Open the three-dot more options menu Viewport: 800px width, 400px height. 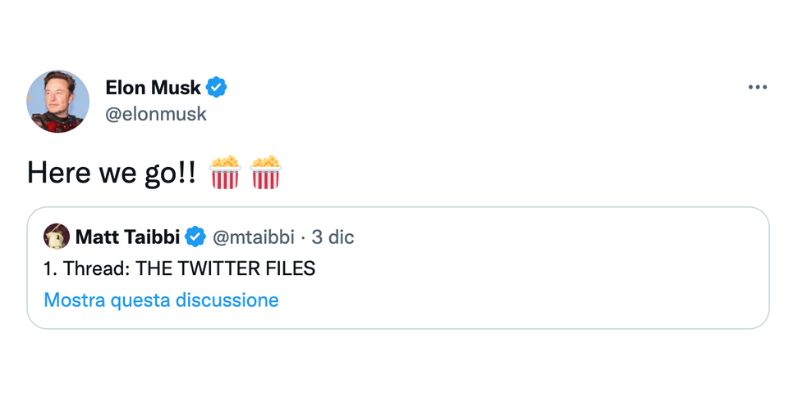pyautogui.click(x=757, y=88)
